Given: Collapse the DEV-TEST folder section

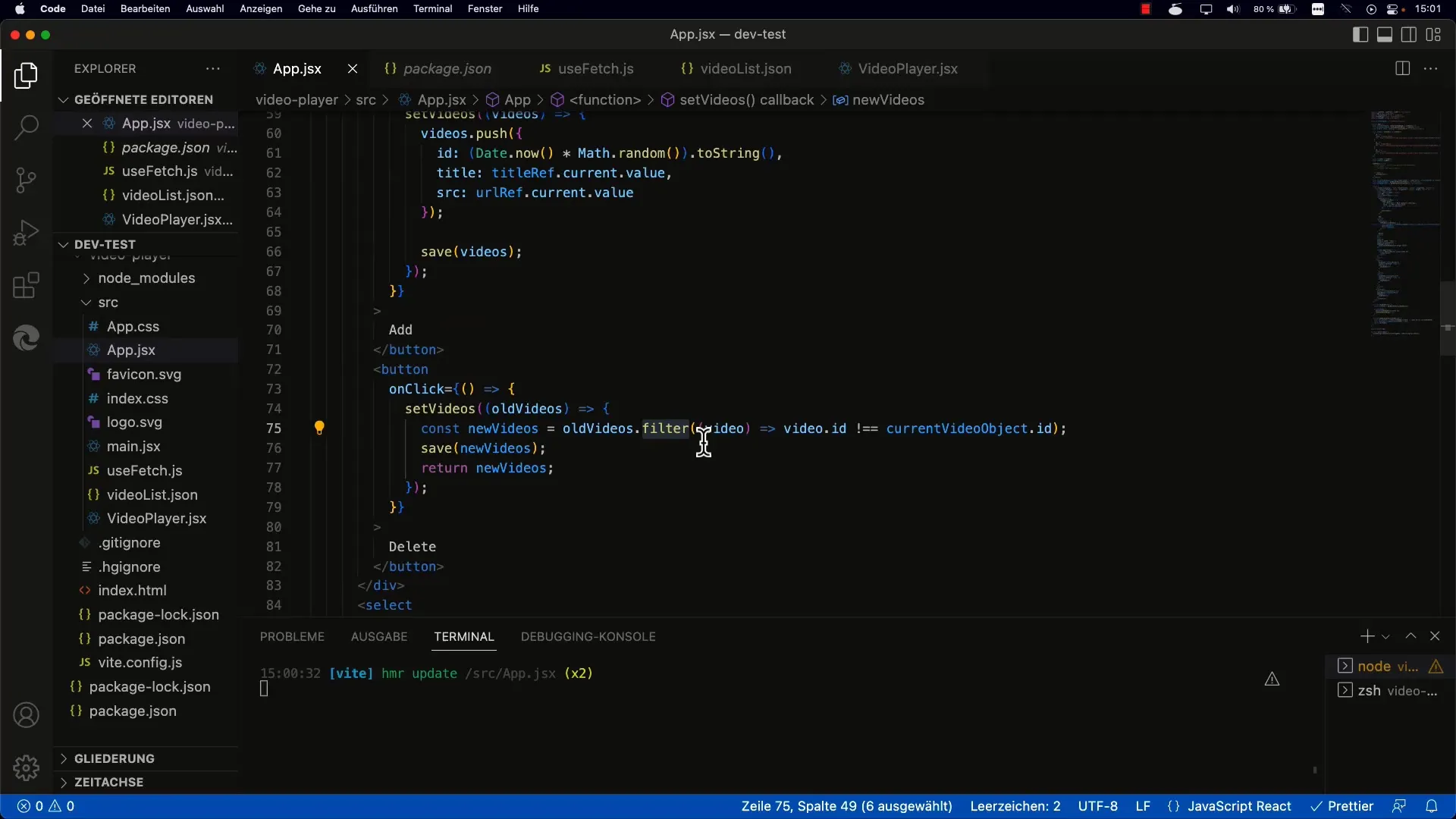Looking at the screenshot, I should (144, 244).
